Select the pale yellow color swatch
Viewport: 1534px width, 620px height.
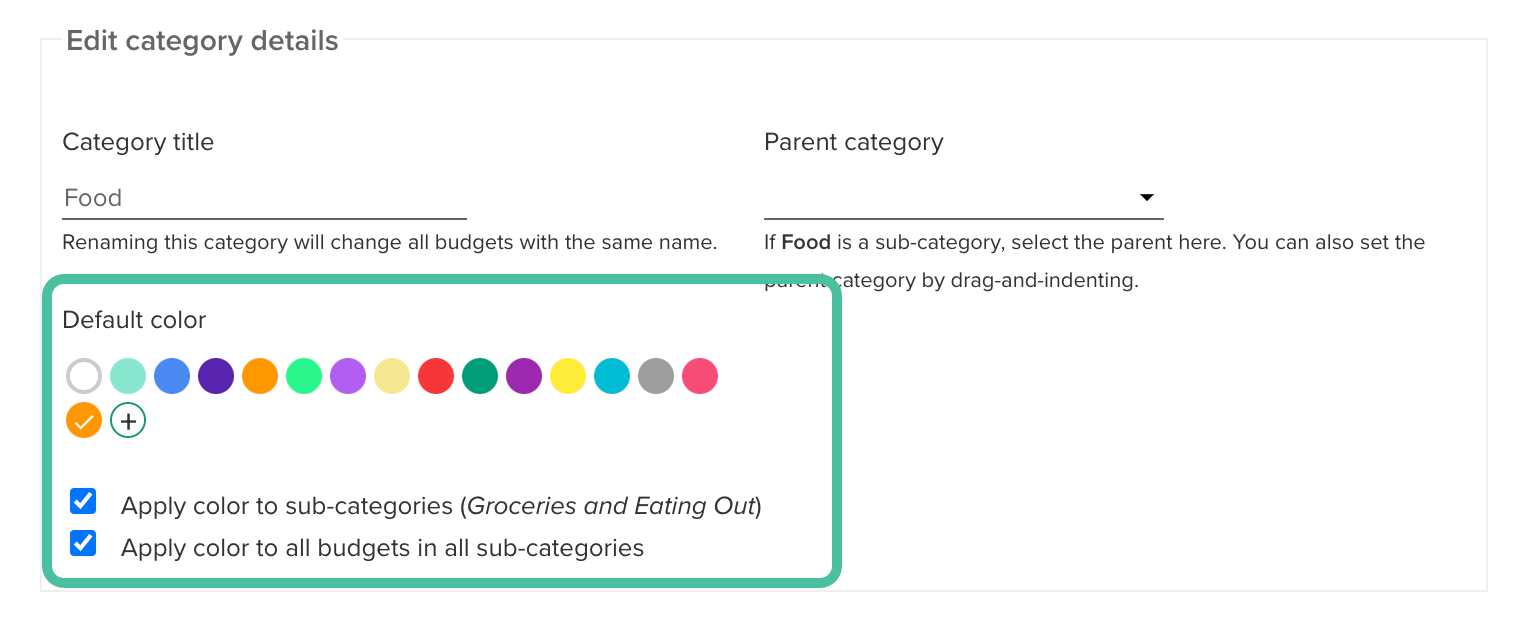392,377
